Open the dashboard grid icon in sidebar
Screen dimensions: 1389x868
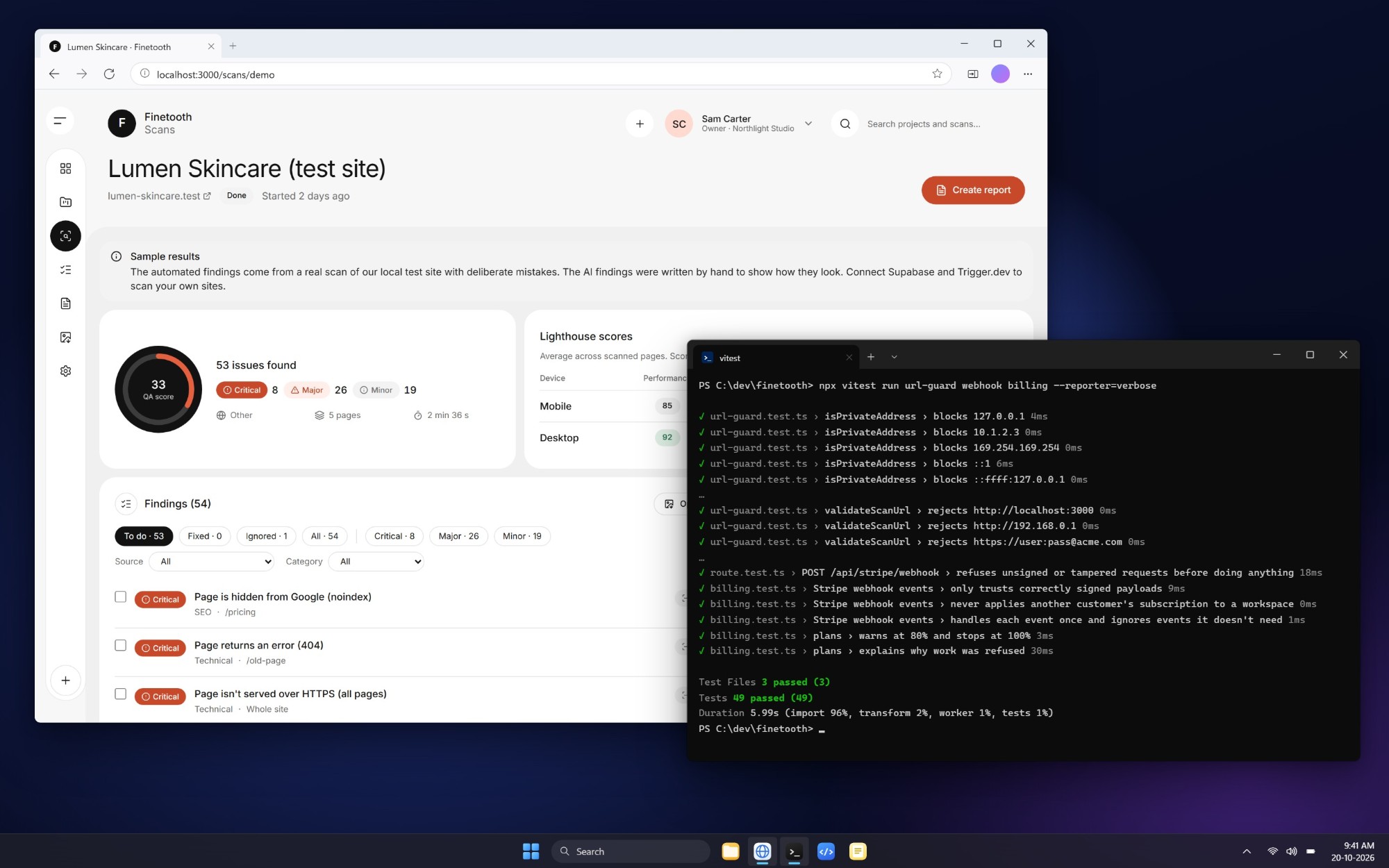[65, 169]
